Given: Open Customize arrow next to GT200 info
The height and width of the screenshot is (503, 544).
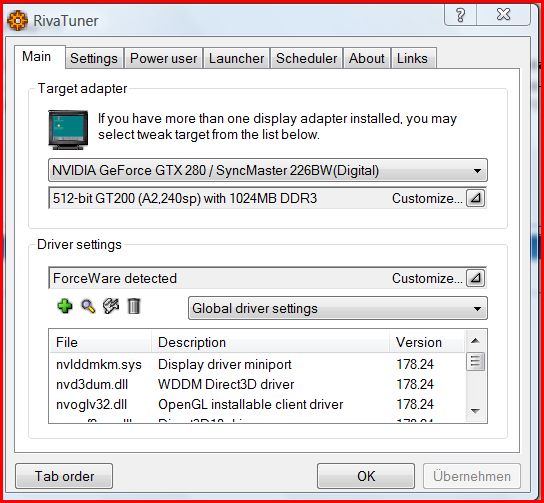Looking at the screenshot, I should coord(475,198).
